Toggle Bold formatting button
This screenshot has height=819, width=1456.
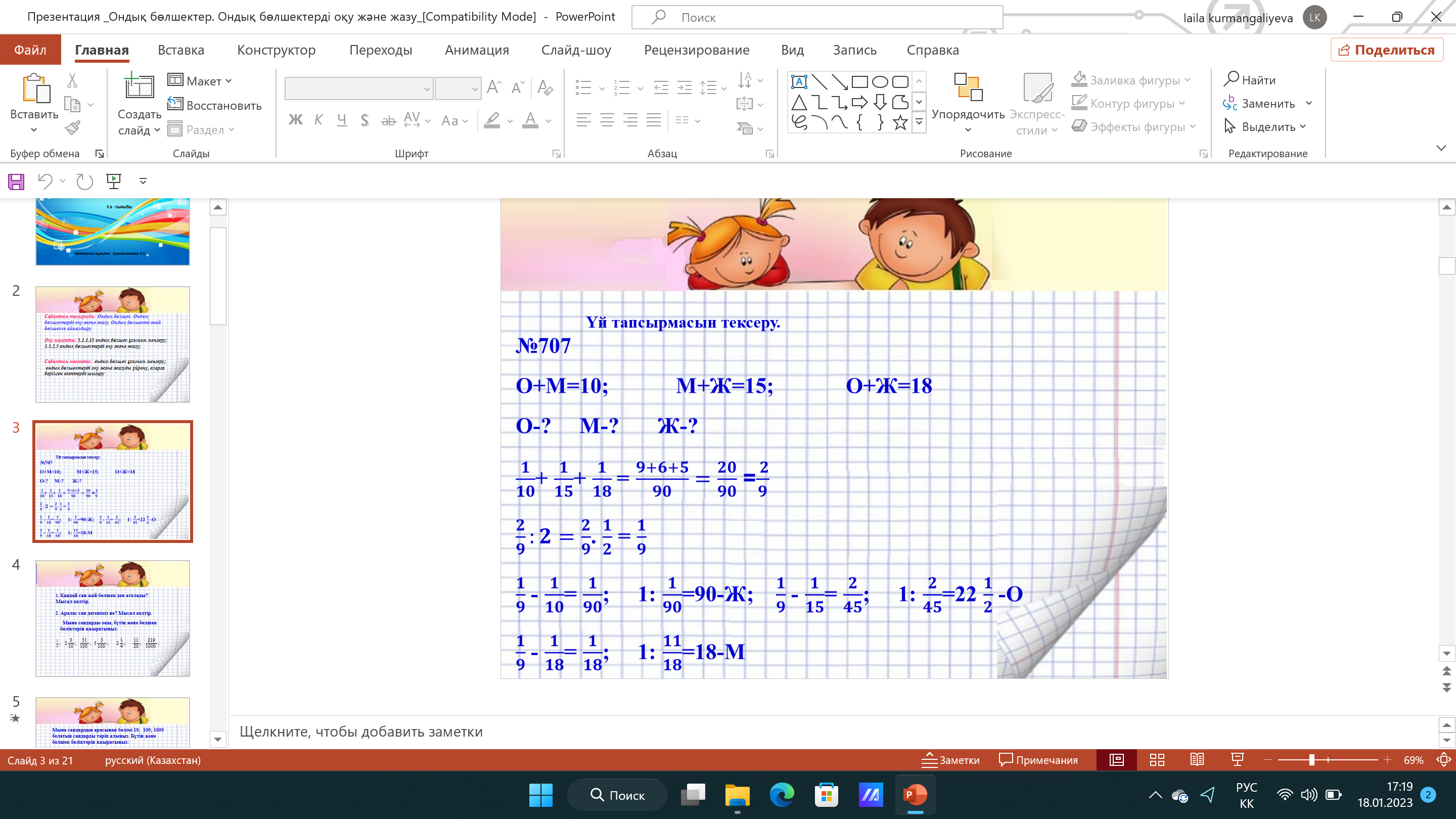point(295,120)
